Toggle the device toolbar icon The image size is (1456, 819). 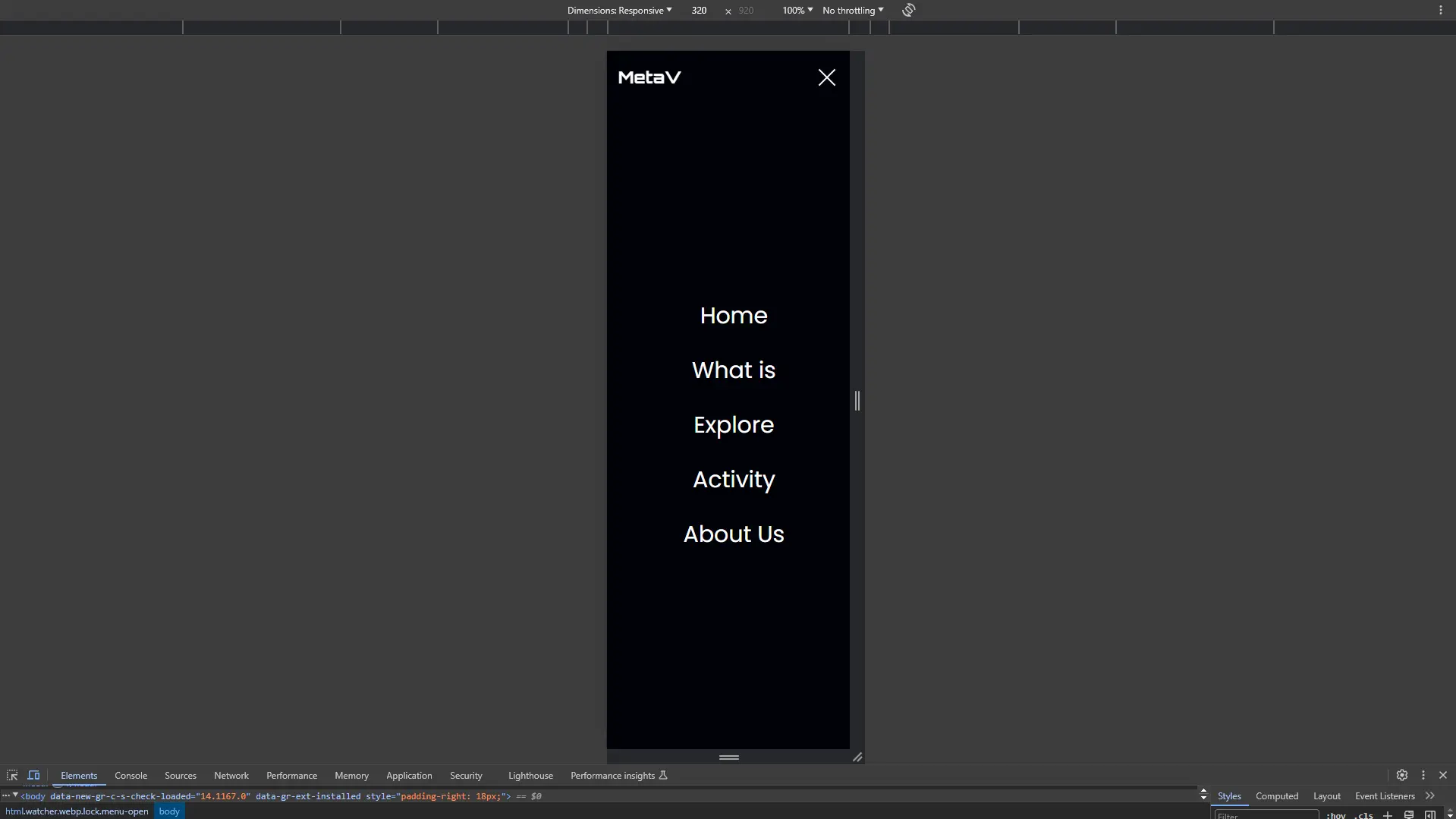(33, 776)
